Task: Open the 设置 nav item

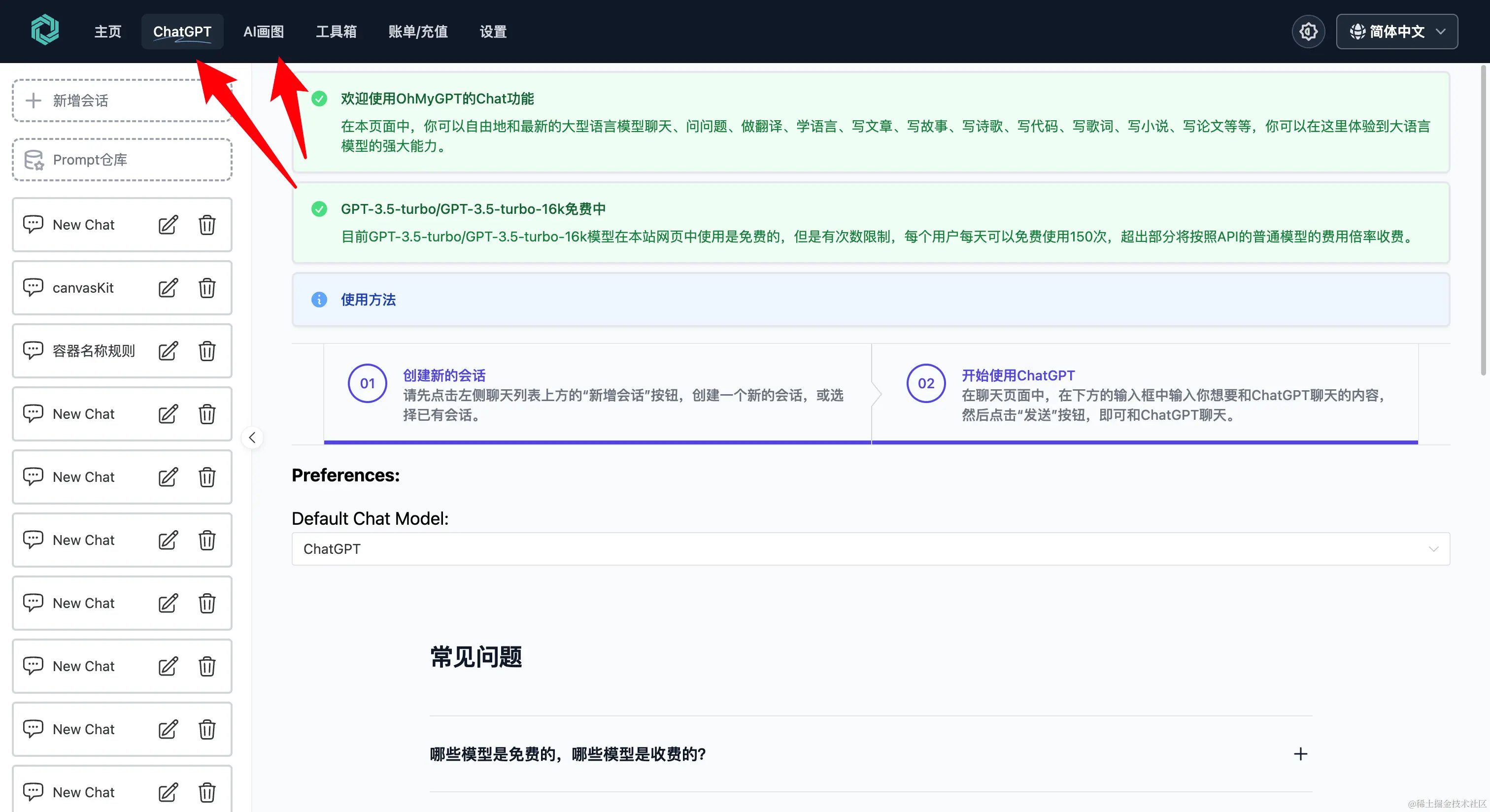Action: click(493, 32)
